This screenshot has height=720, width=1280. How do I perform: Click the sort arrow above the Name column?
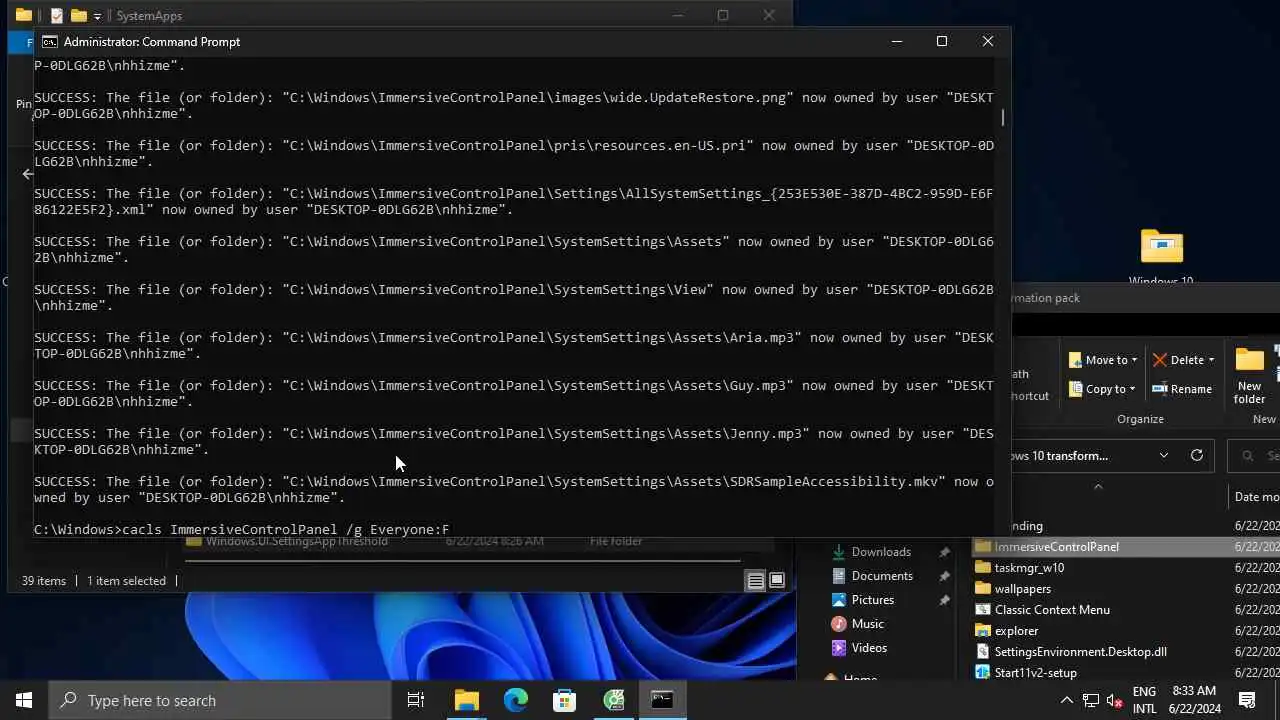pyautogui.click(x=1098, y=486)
